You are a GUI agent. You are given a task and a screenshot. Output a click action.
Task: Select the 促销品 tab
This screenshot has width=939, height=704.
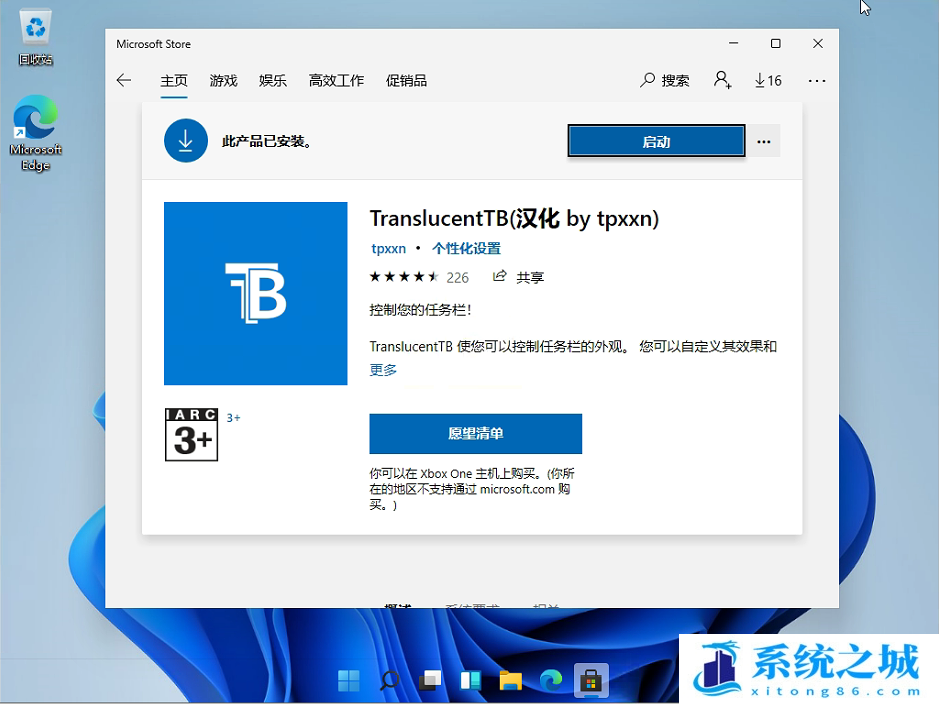[x=406, y=80]
